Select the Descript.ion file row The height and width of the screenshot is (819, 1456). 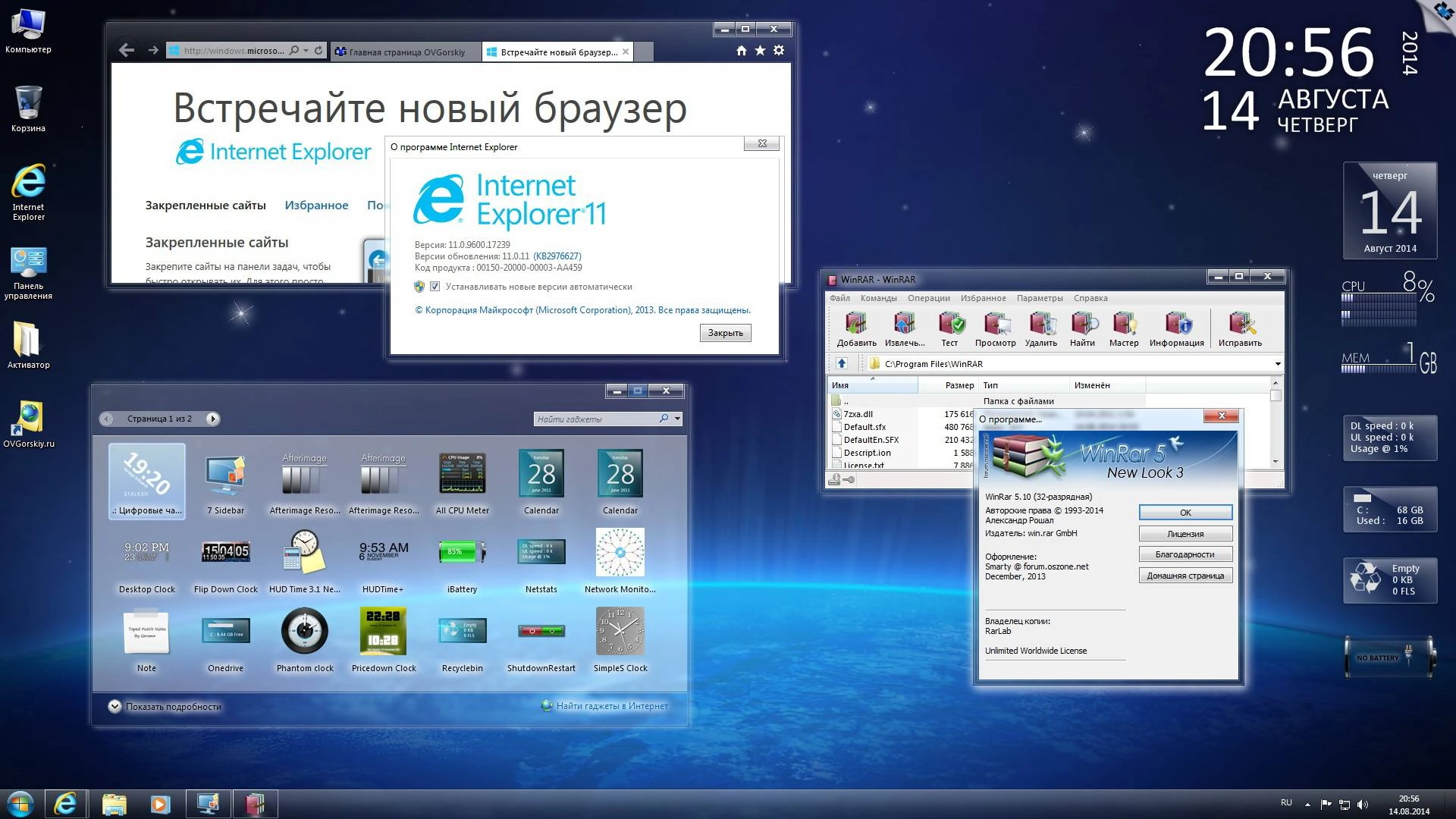[x=902, y=453]
